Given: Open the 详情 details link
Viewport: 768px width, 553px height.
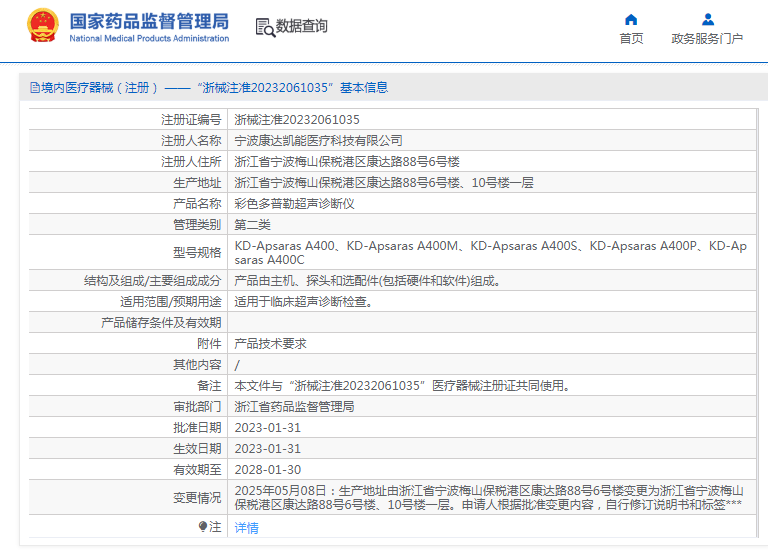Looking at the screenshot, I should click(x=246, y=528).
